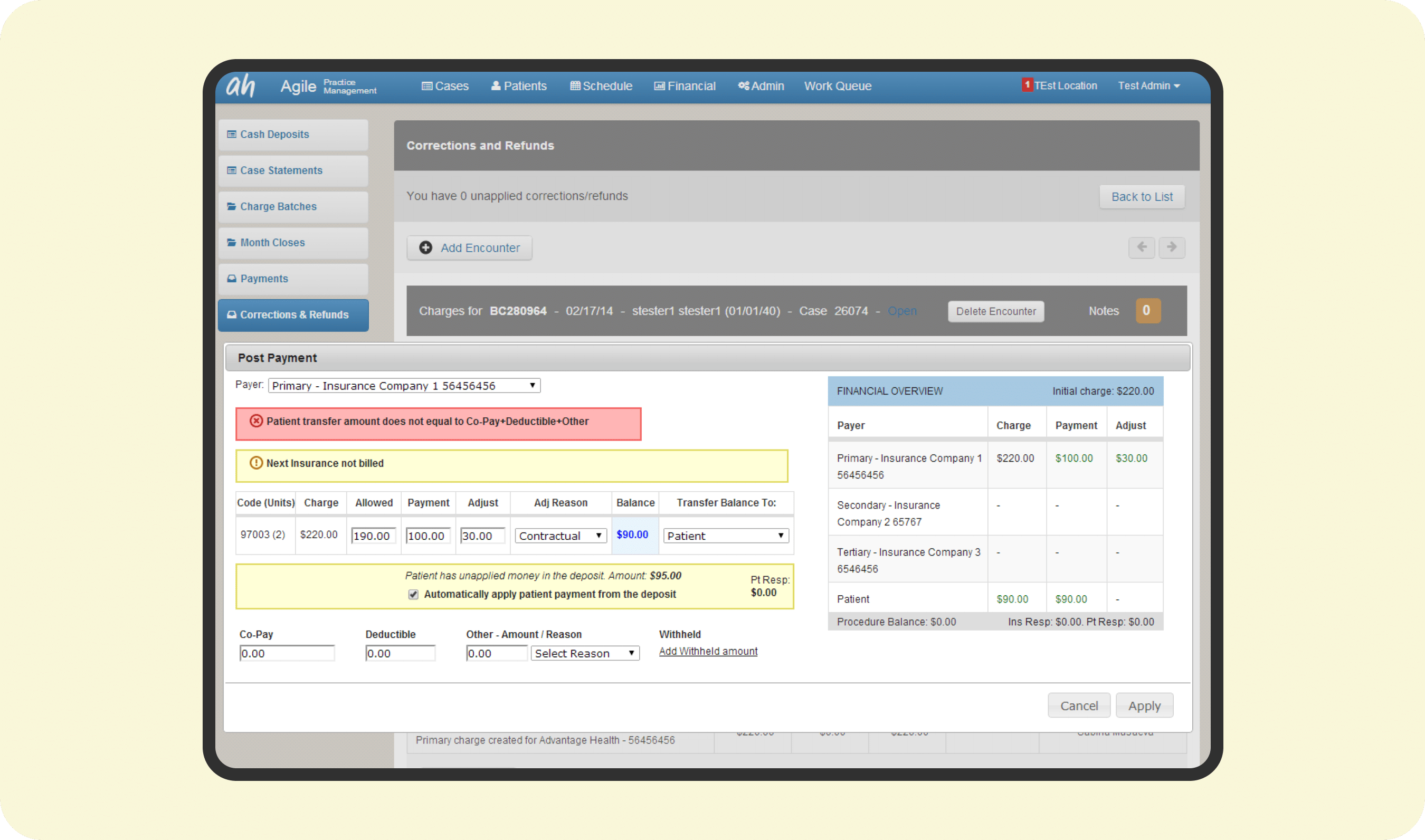This screenshot has width=1425, height=840.
Task: Click the Open case status link
Action: (902, 311)
